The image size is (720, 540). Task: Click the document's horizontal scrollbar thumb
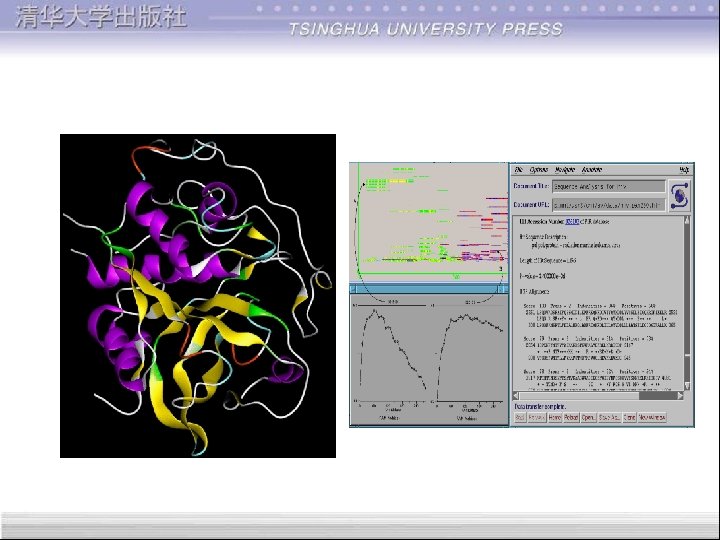579,395
